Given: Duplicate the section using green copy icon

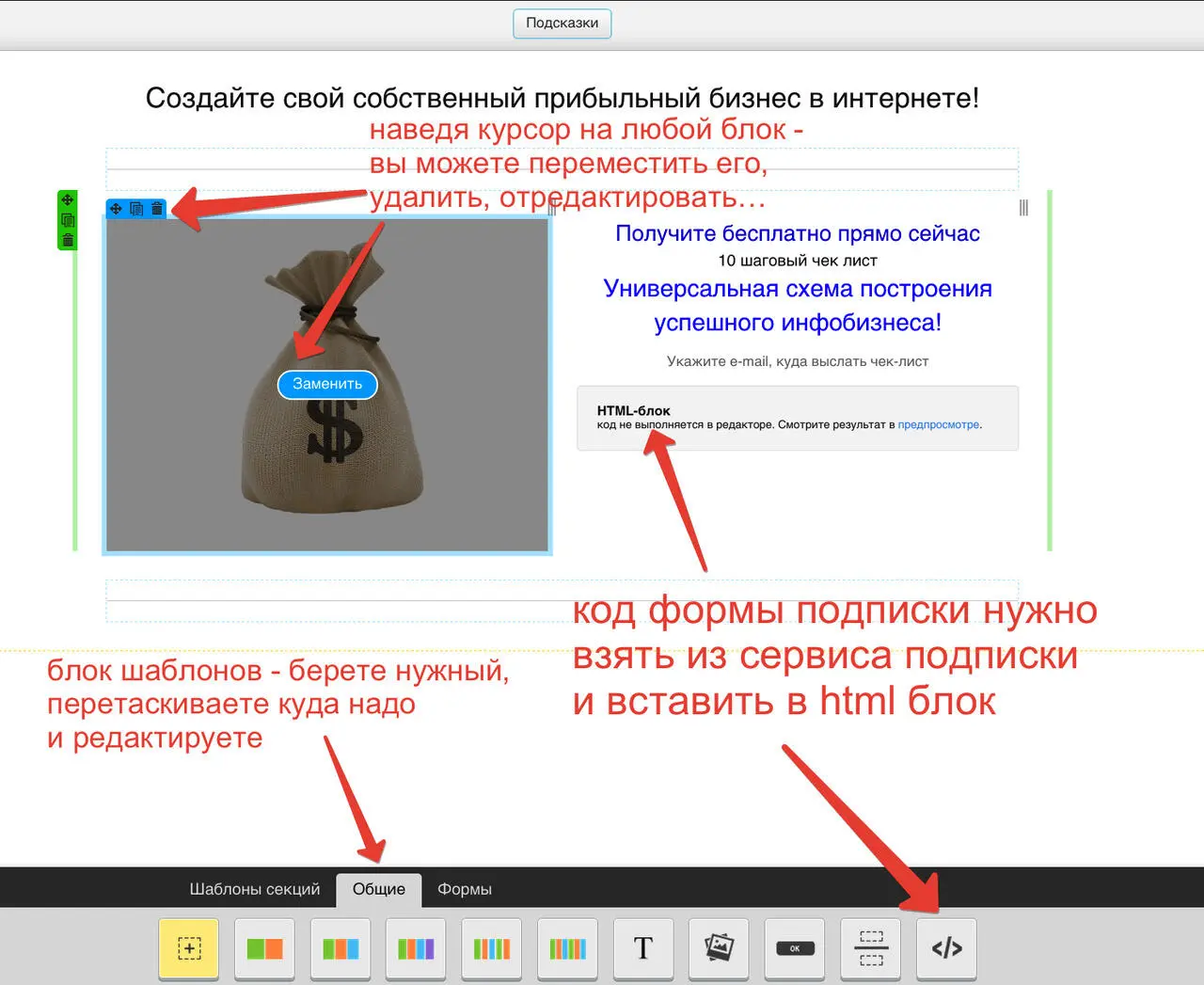Looking at the screenshot, I should pyautogui.click(x=68, y=220).
